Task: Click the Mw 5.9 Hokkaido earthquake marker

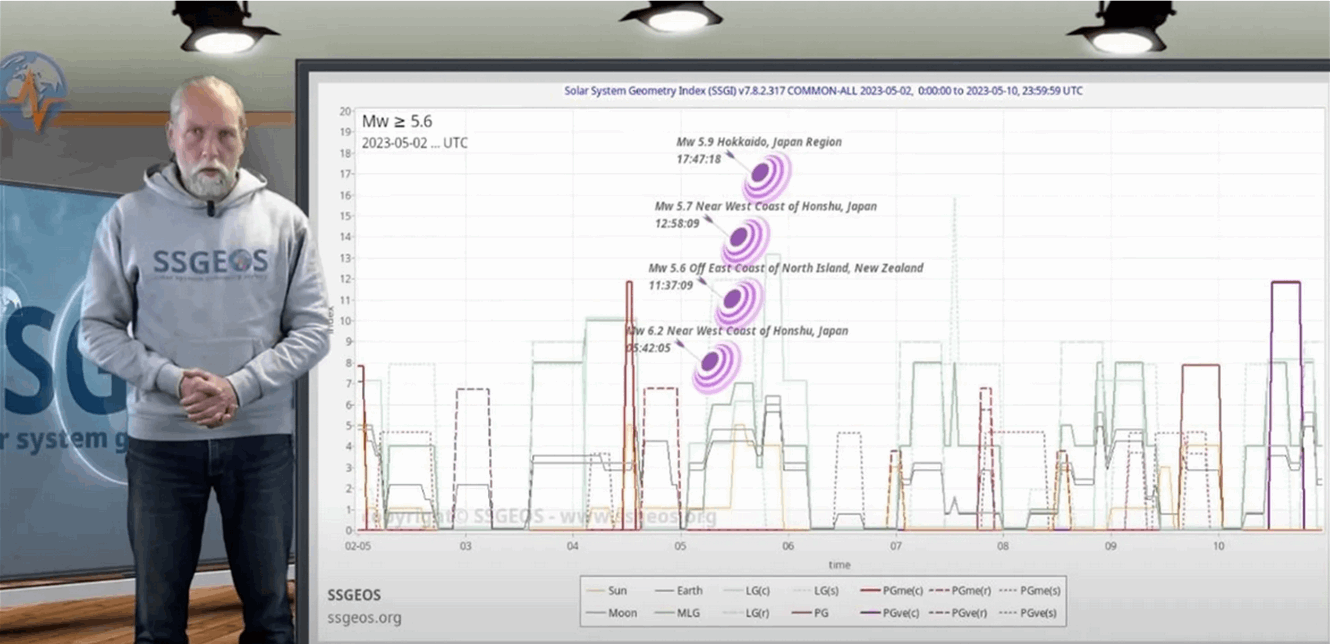Action: 767,177
